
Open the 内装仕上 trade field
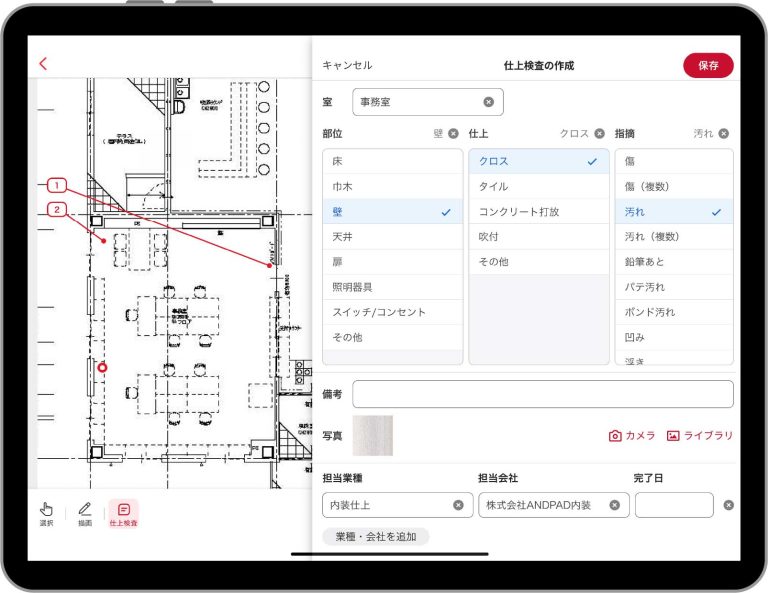385,505
